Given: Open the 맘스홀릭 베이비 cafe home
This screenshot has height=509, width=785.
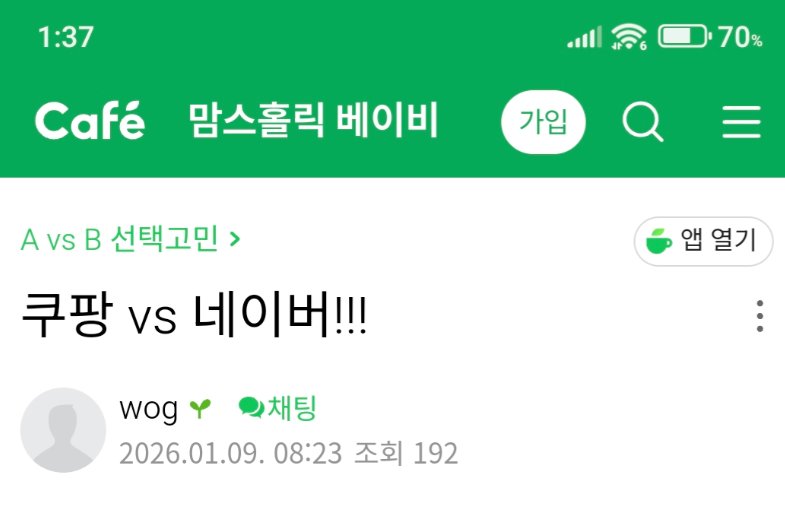Looking at the screenshot, I should [x=313, y=120].
